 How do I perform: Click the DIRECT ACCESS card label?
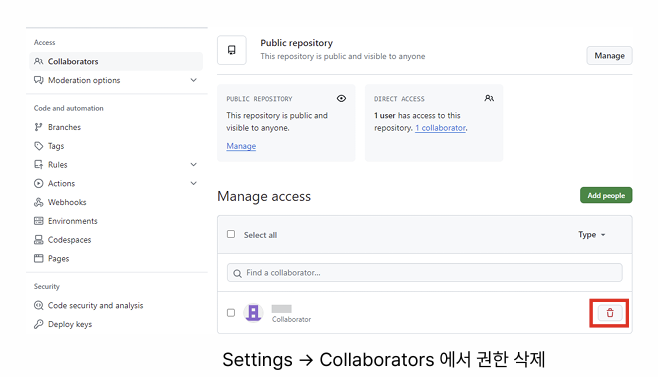(399, 99)
